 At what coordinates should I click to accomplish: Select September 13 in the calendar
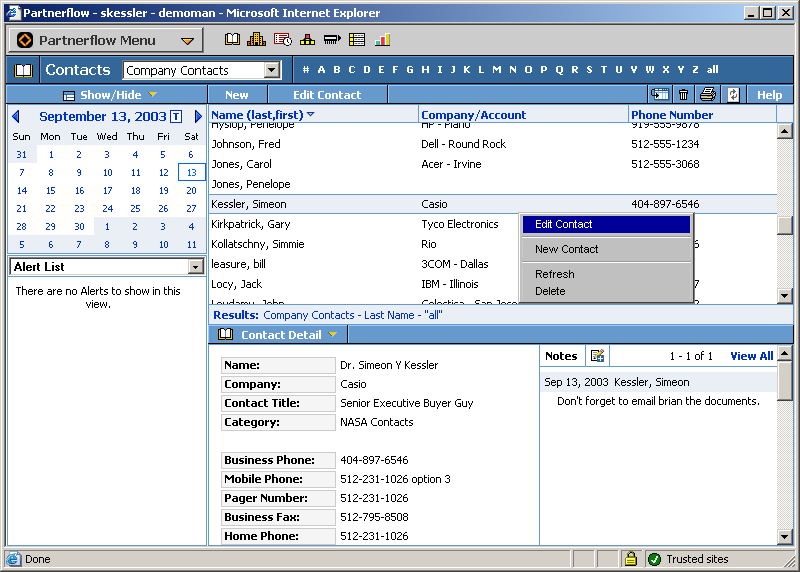[x=191, y=172]
